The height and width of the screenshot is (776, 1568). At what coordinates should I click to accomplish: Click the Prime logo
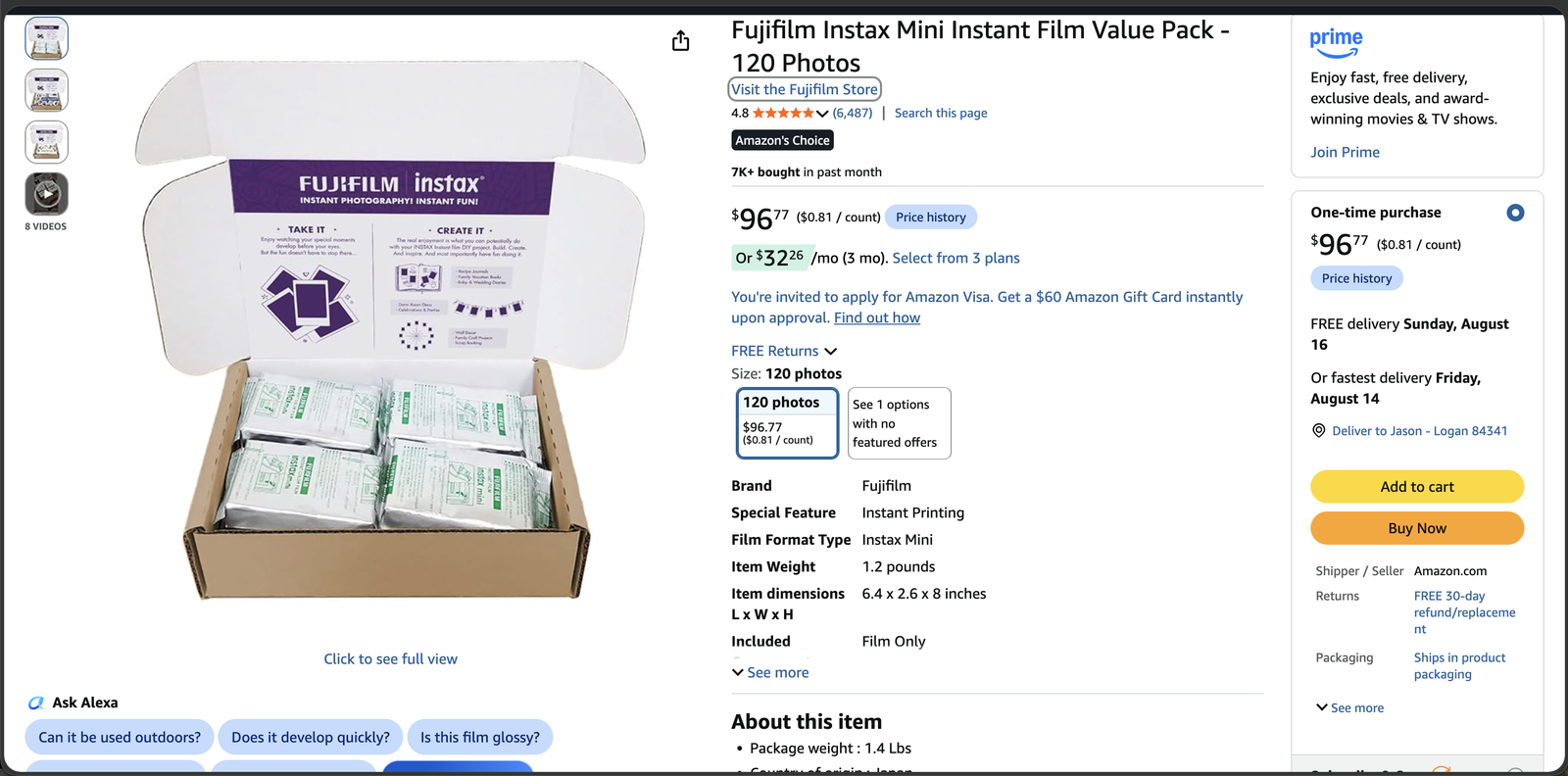click(x=1336, y=42)
